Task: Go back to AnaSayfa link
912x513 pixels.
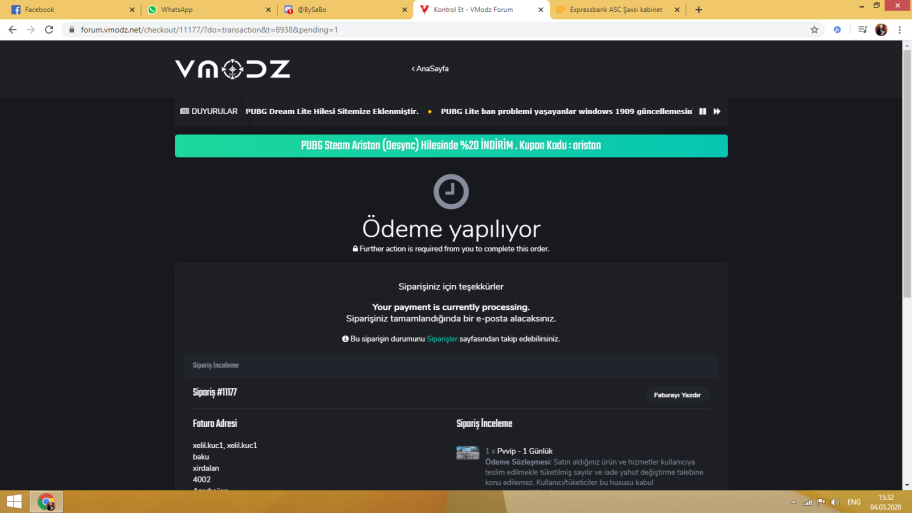Action: coord(430,69)
